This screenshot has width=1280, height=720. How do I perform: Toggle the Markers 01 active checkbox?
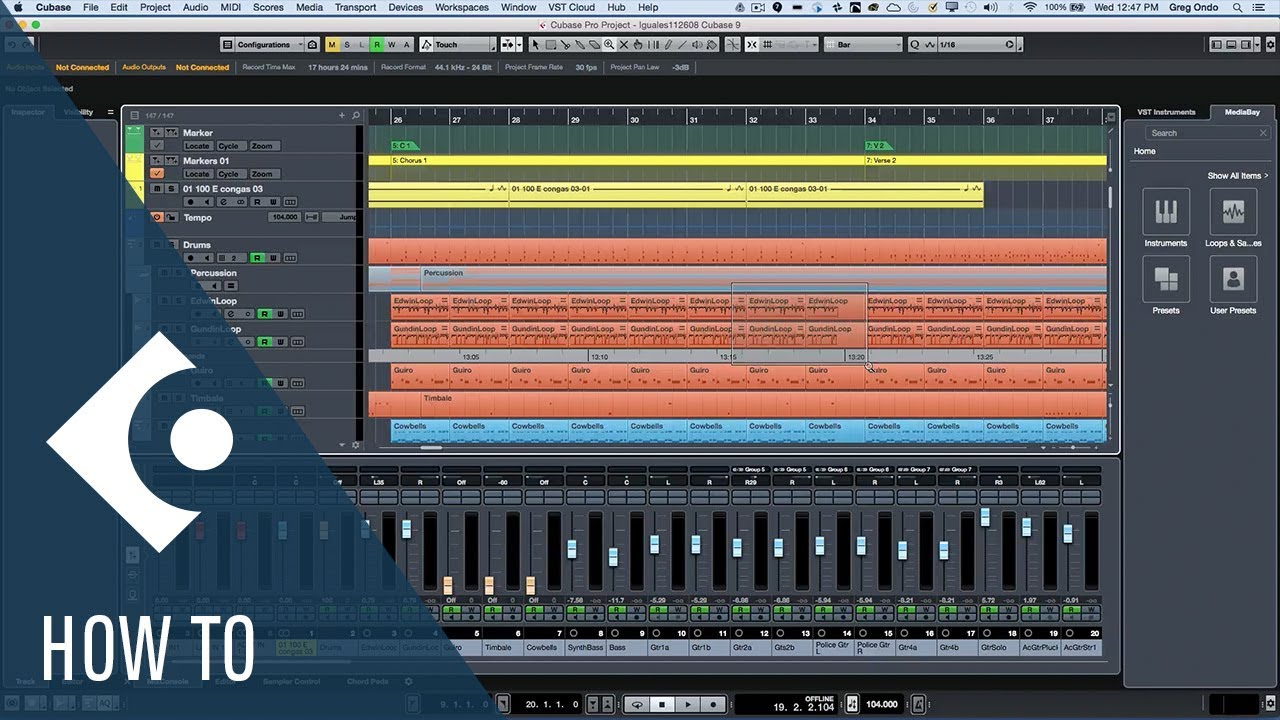pyautogui.click(x=157, y=173)
